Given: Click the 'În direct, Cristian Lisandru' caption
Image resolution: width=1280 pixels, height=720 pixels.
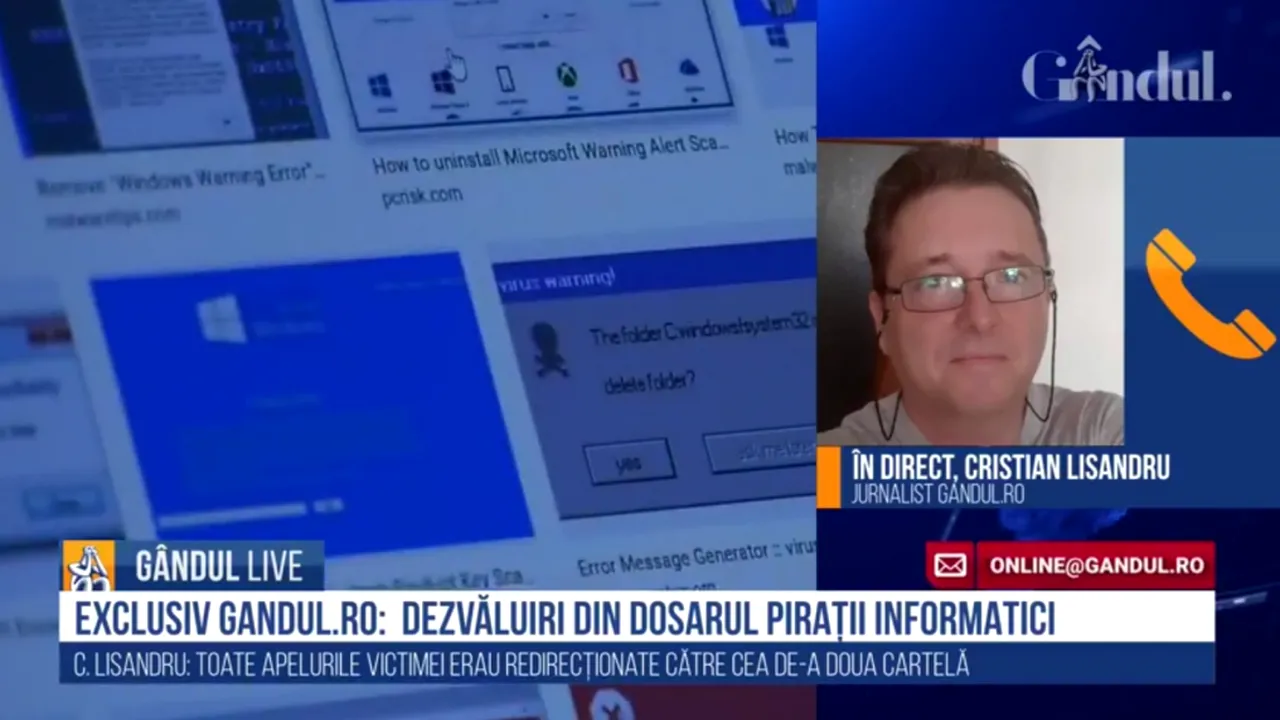Looking at the screenshot, I should coord(1010,467).
